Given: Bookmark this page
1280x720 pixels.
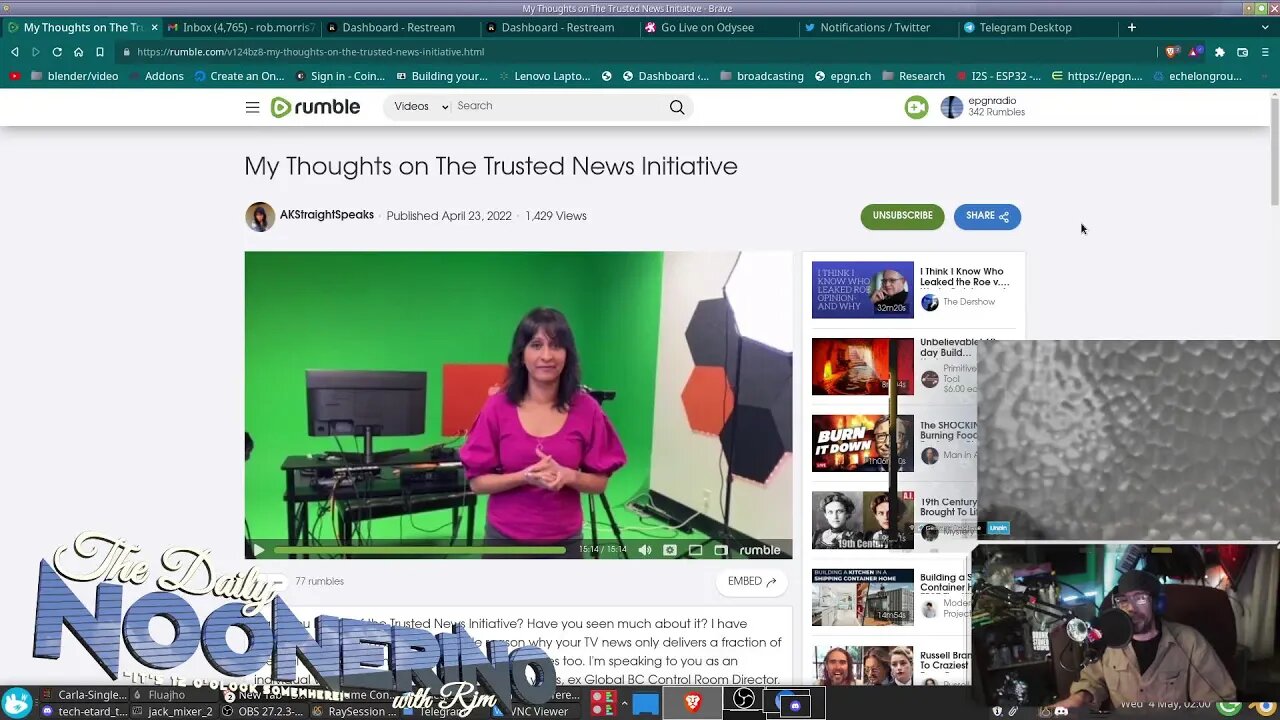Looking at the screenshot, I should tap(100, 52).
